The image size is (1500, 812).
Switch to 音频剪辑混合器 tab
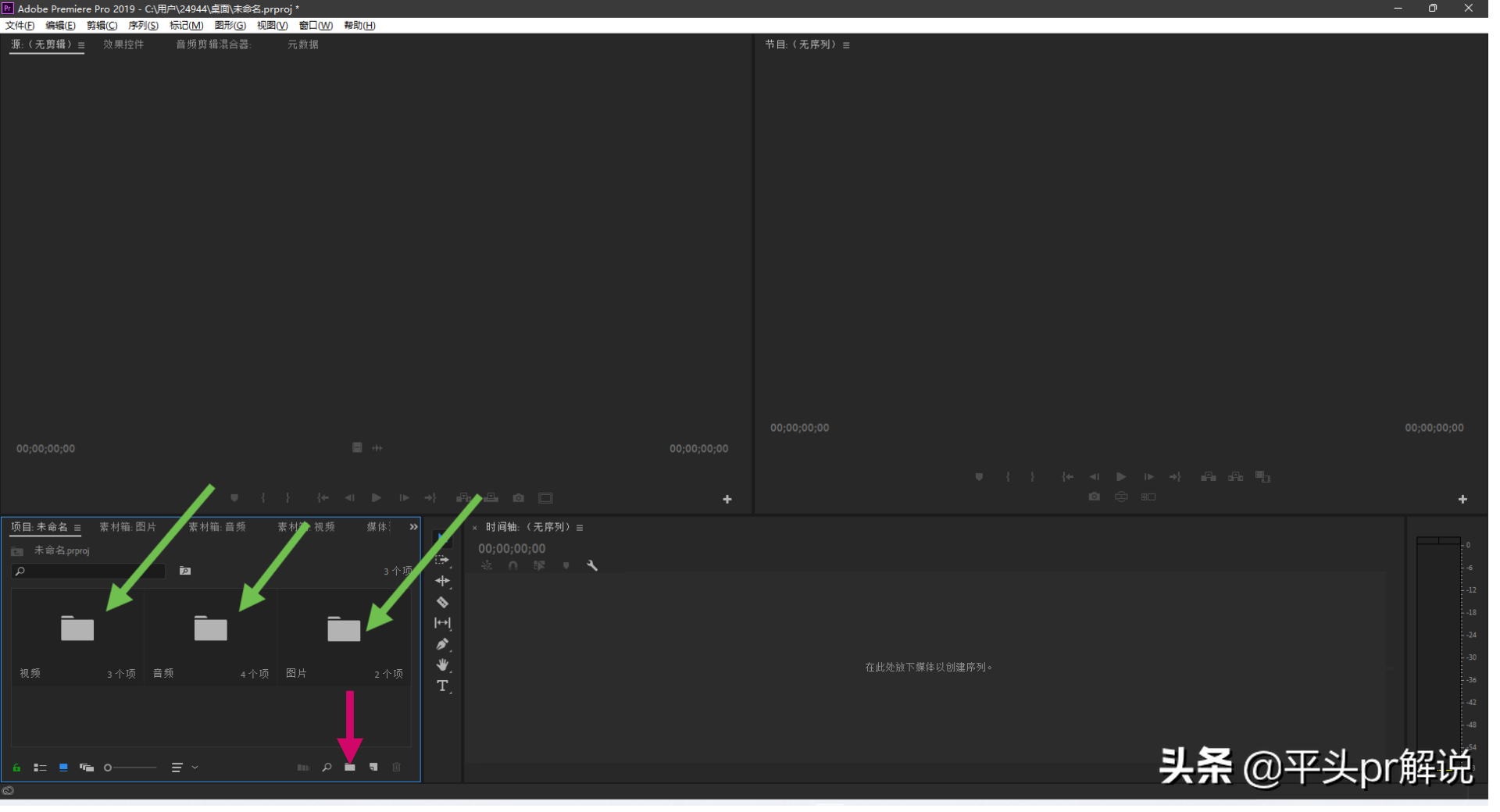coord(215,45)
